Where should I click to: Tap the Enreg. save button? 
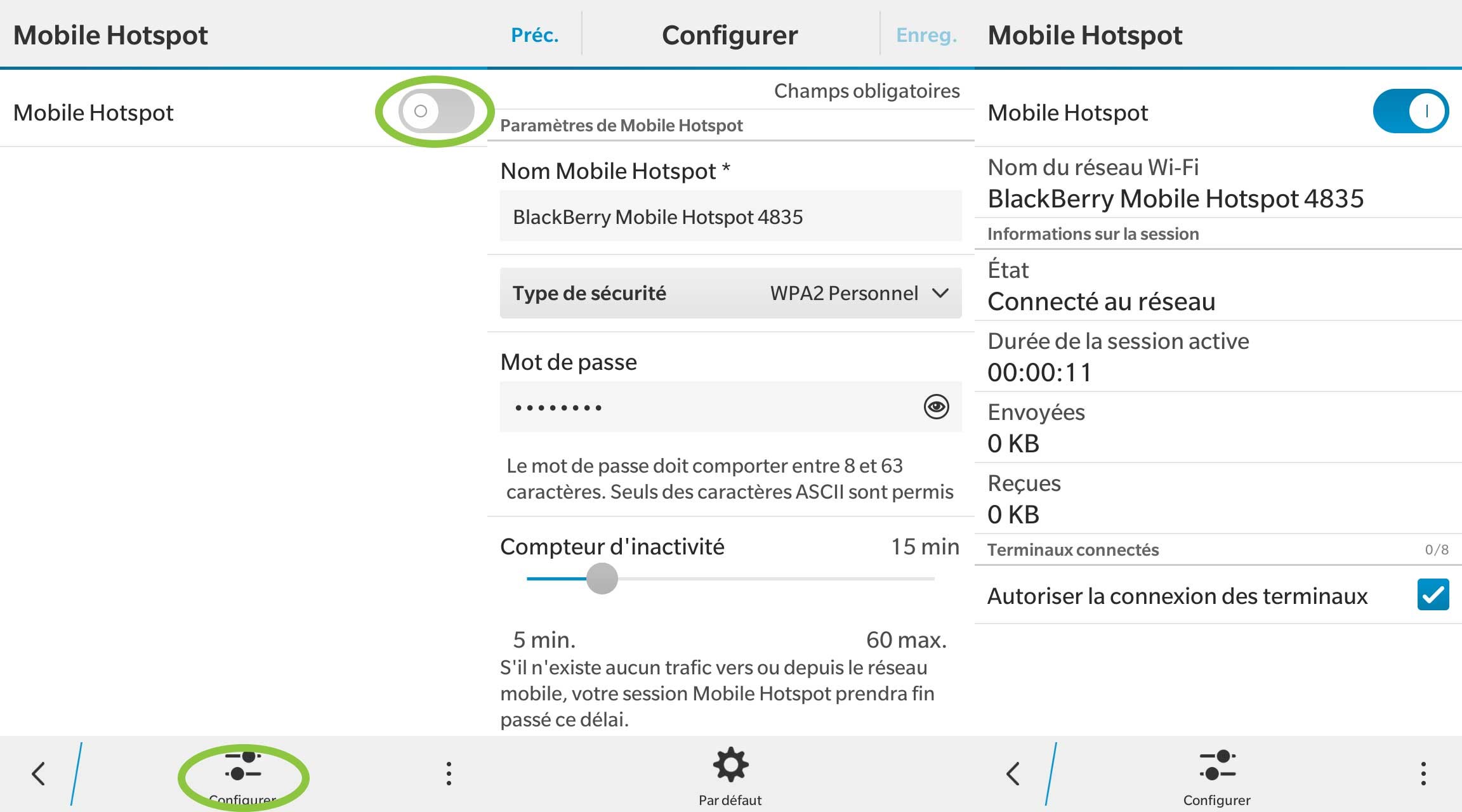[926, 35]
